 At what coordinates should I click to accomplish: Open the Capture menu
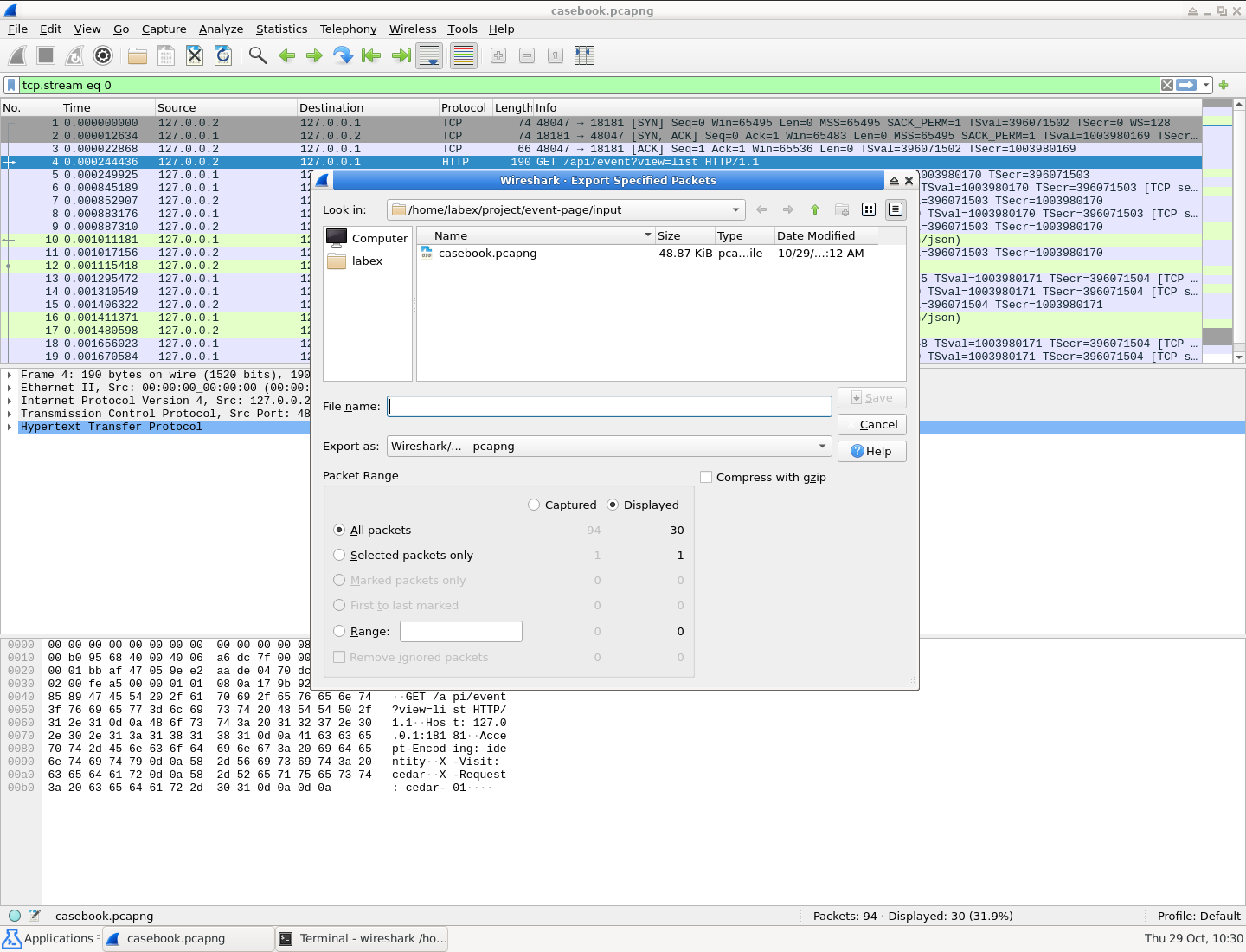pos(164,29)
